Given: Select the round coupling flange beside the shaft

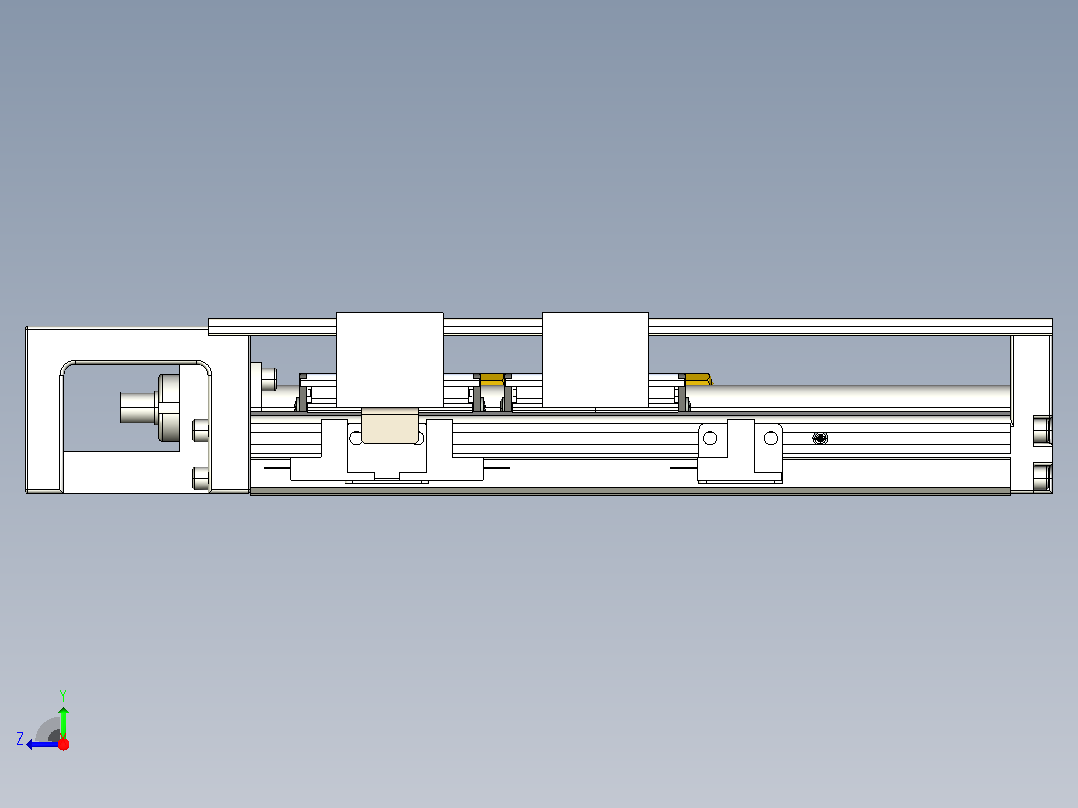Looking at the screenshot, I should pyautogui.click(x=169, y=407).
